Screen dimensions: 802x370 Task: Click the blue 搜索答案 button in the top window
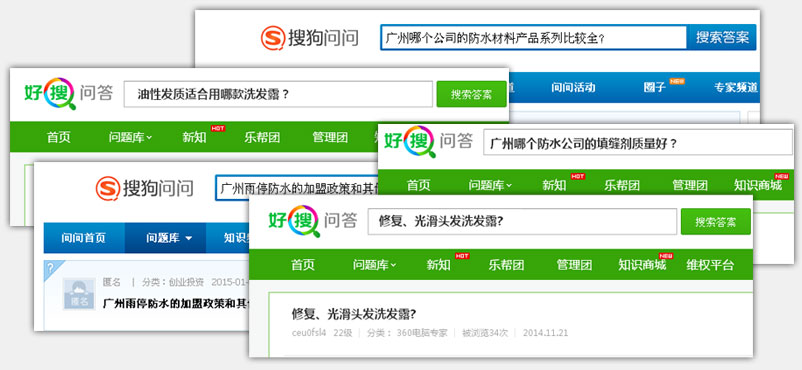point(722,37)
